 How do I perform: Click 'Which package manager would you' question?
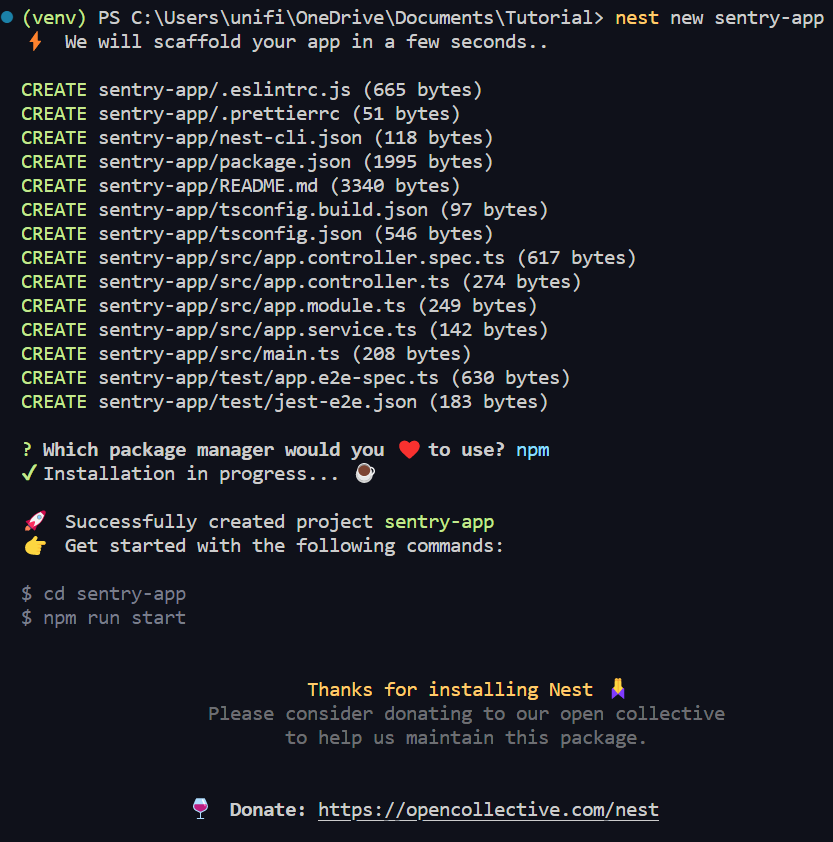213,450
